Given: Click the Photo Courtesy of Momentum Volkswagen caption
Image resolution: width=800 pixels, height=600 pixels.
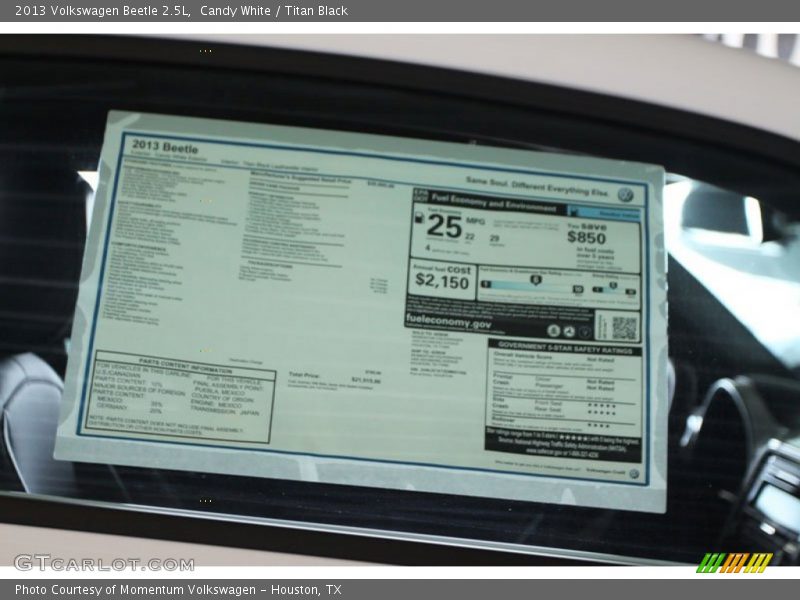Looking at the screenshot, I should tap(178, 590).
